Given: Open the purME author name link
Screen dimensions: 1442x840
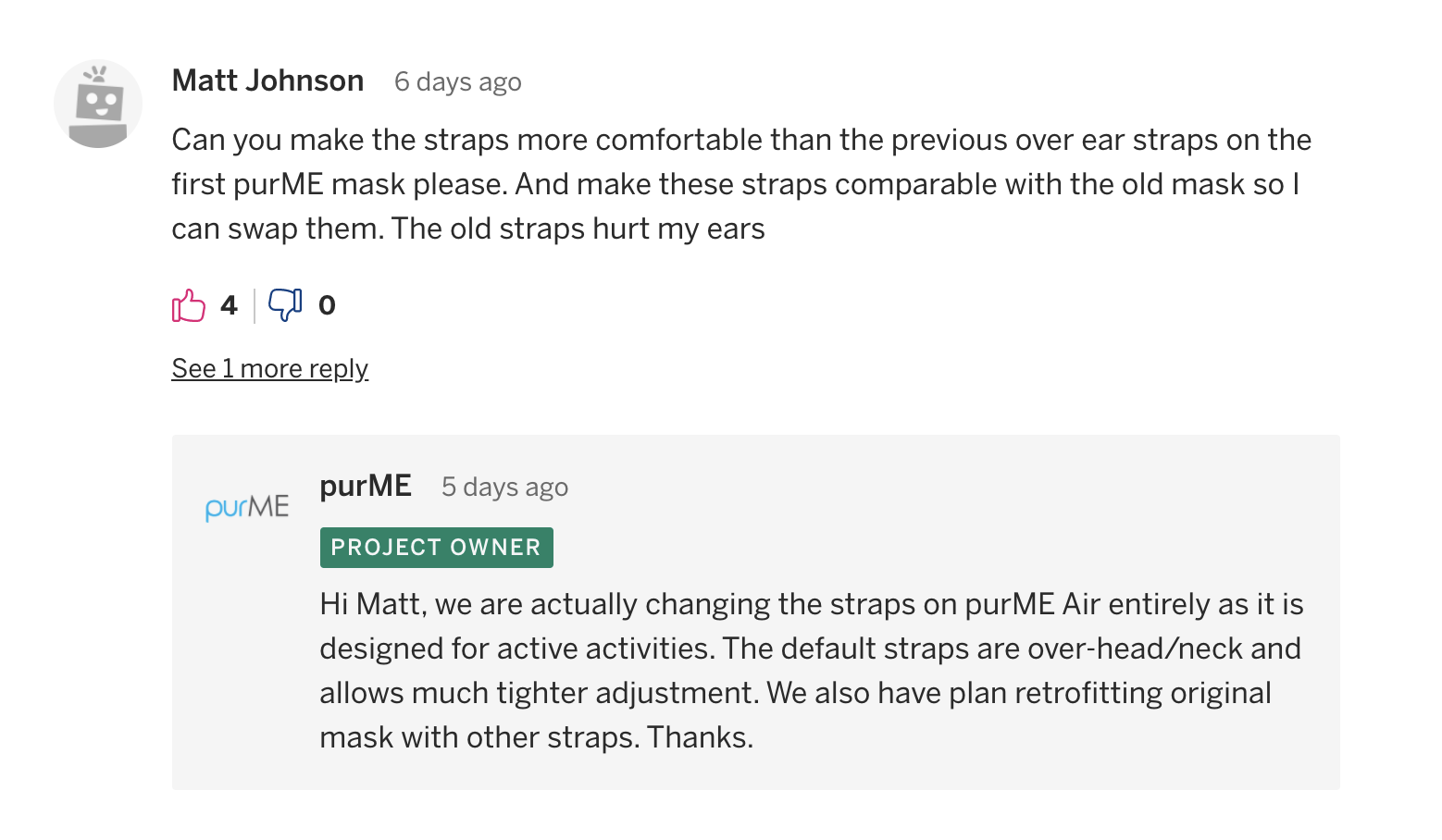Looking at the screenshot, I should pyautogui.click(x=366, y=486).
